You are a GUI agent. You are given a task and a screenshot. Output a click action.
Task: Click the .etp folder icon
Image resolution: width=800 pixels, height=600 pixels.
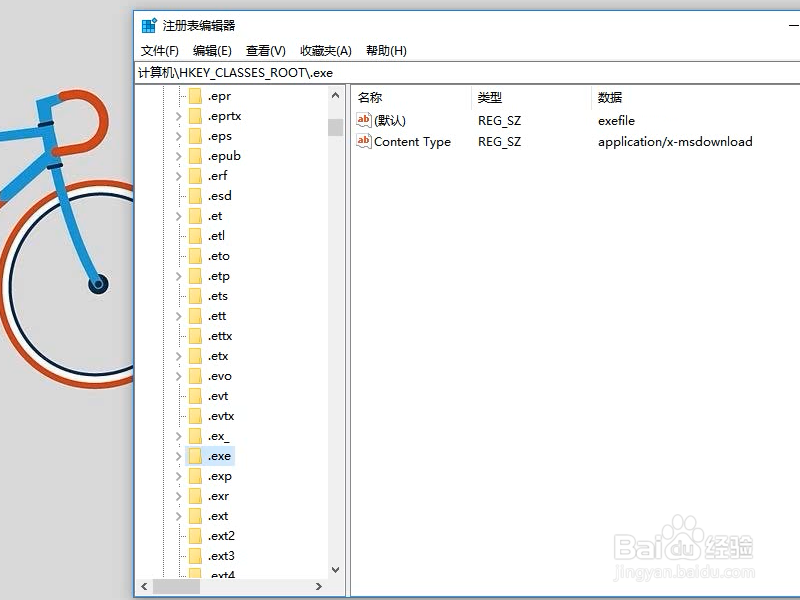coord(195,276)
